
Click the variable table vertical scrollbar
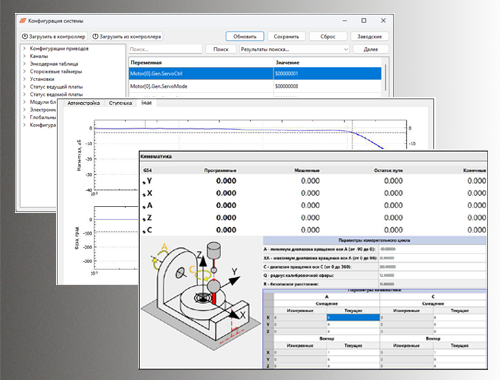click(x=386, y=77)
